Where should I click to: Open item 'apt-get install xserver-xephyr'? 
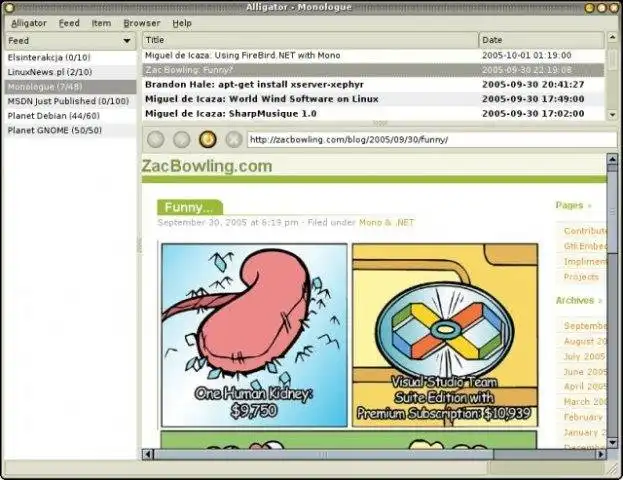(x=373, y=84)
